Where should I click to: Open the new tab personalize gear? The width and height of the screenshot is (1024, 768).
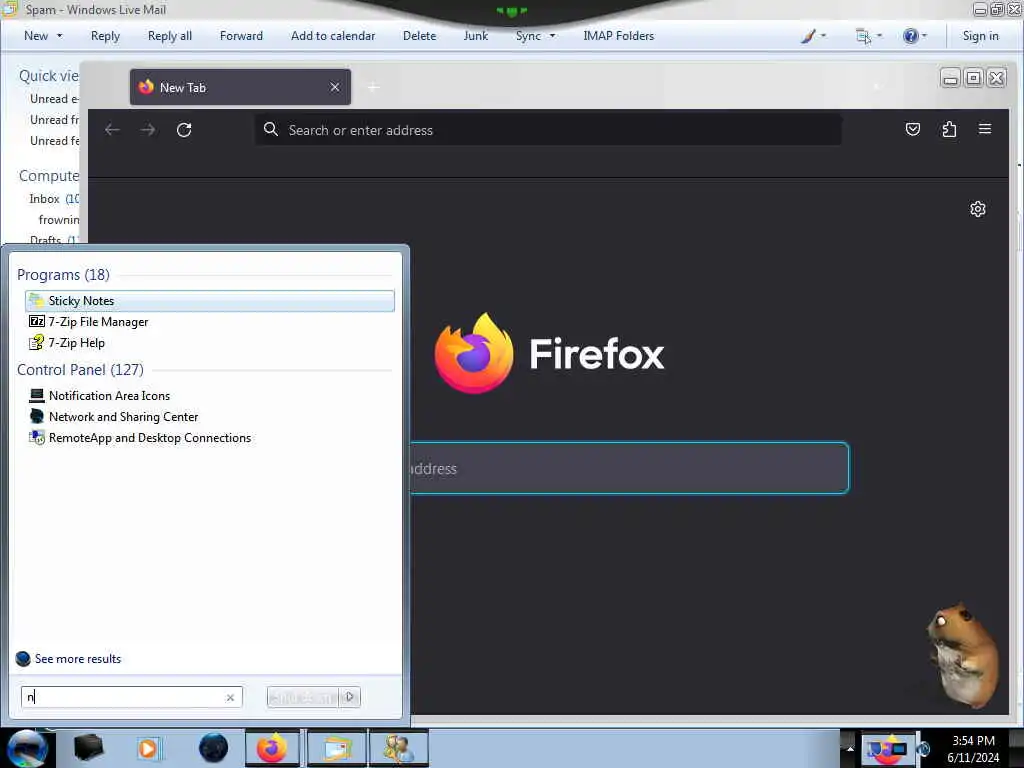click(x=978, y=209)
